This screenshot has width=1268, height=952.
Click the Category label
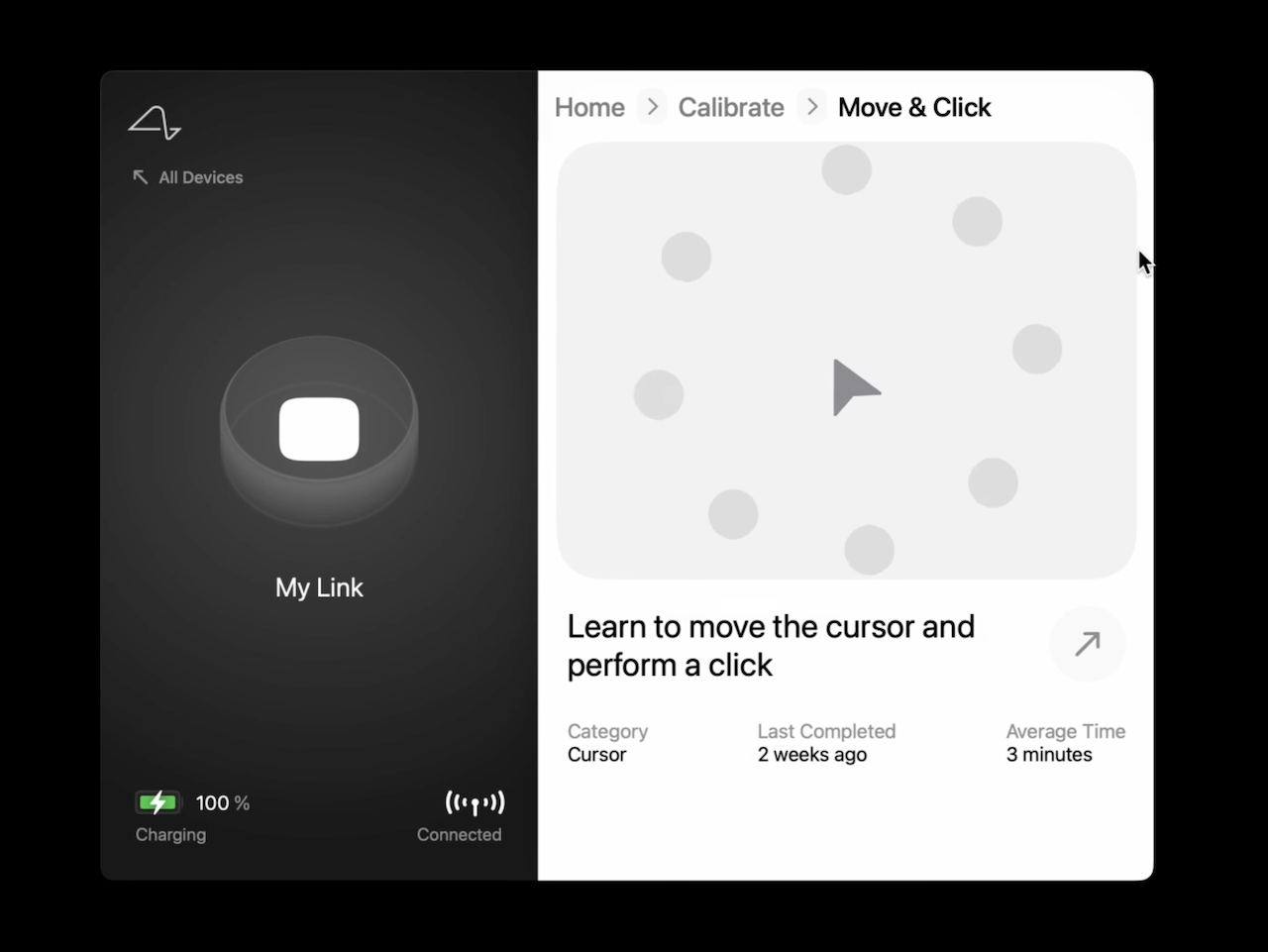click(x=607, y=731)
